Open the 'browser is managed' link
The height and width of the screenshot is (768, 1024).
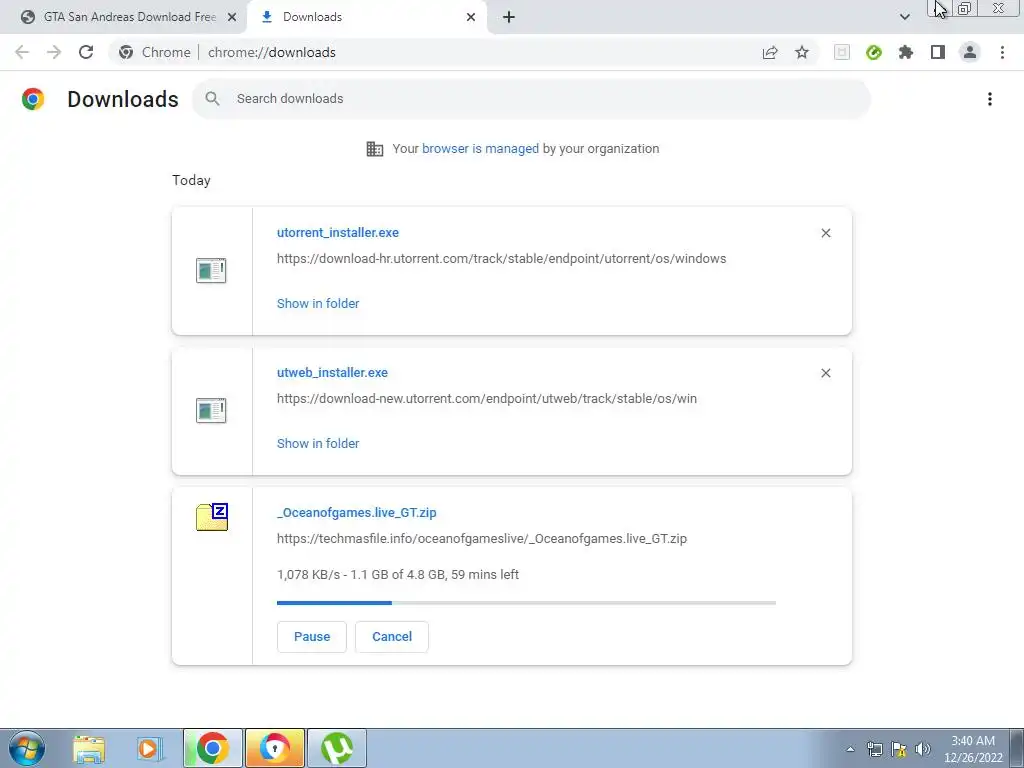point(480,149)
